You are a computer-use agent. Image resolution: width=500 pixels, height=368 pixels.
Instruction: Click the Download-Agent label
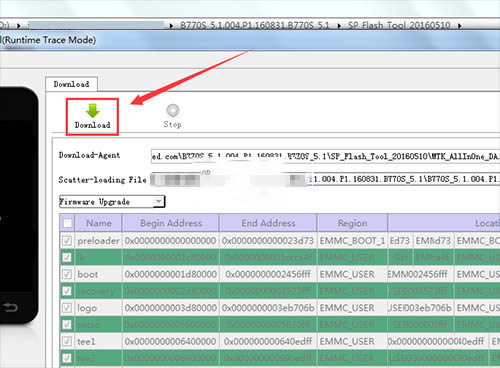click(89, 155)
